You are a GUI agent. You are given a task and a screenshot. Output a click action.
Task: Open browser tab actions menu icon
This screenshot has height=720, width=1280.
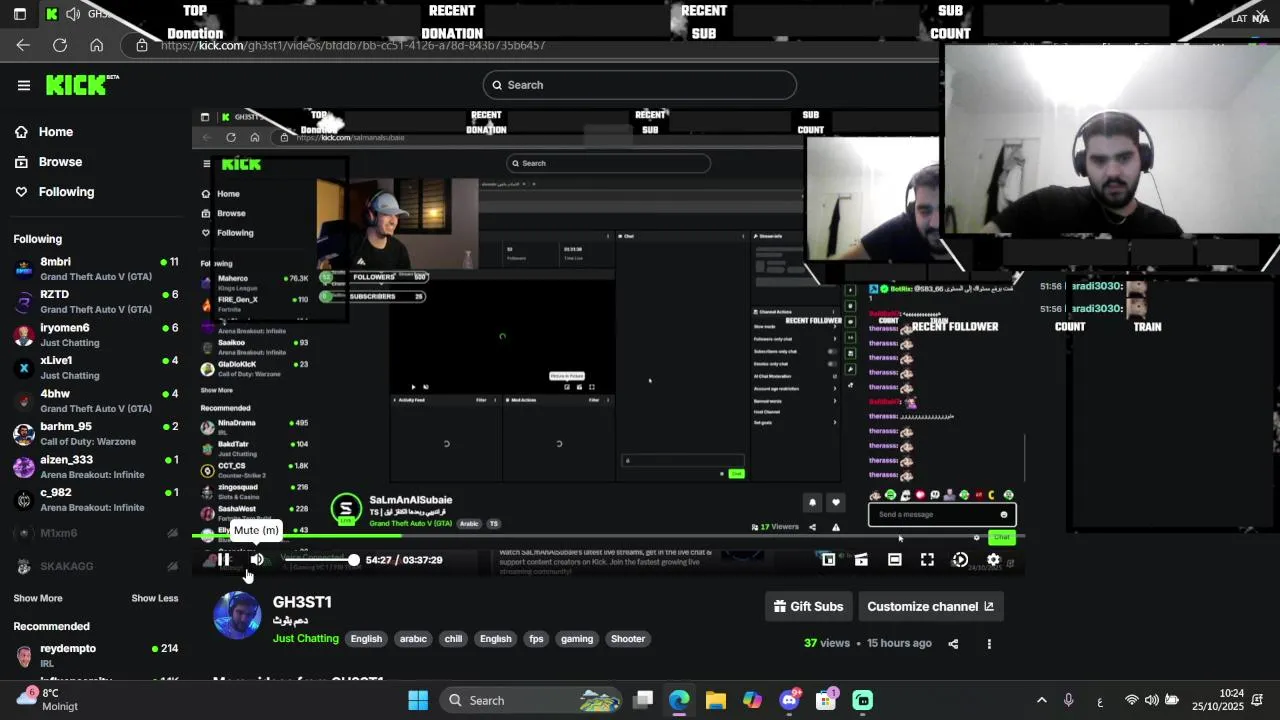19,14
